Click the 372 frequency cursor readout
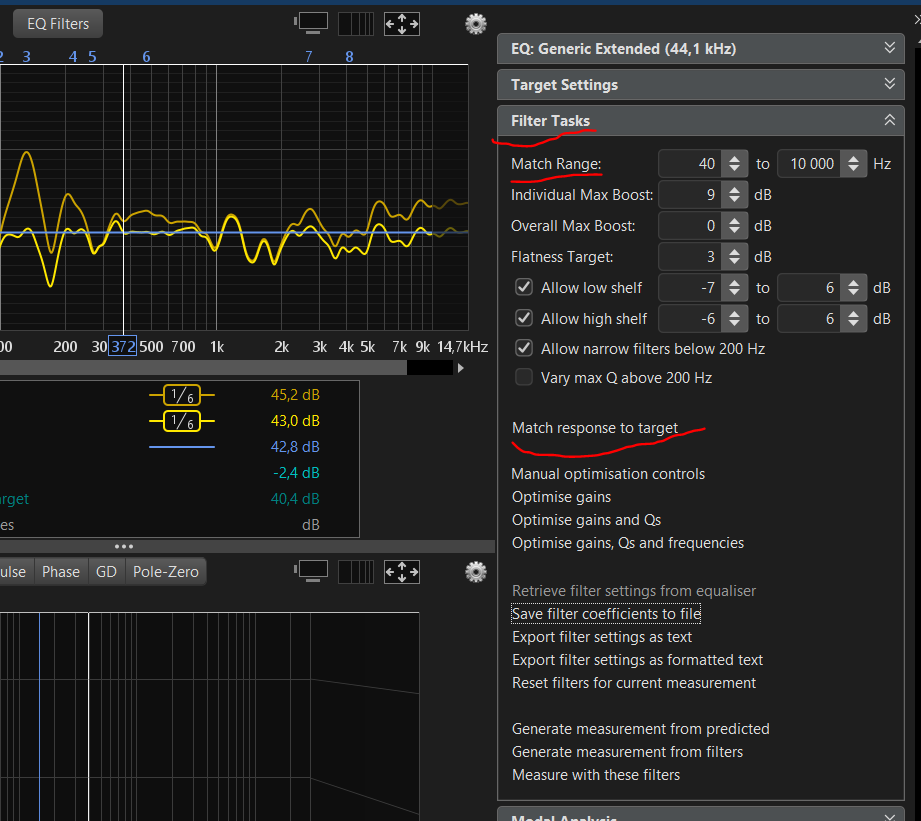Screen dimensions: 921x821 [x=123, y=346]
